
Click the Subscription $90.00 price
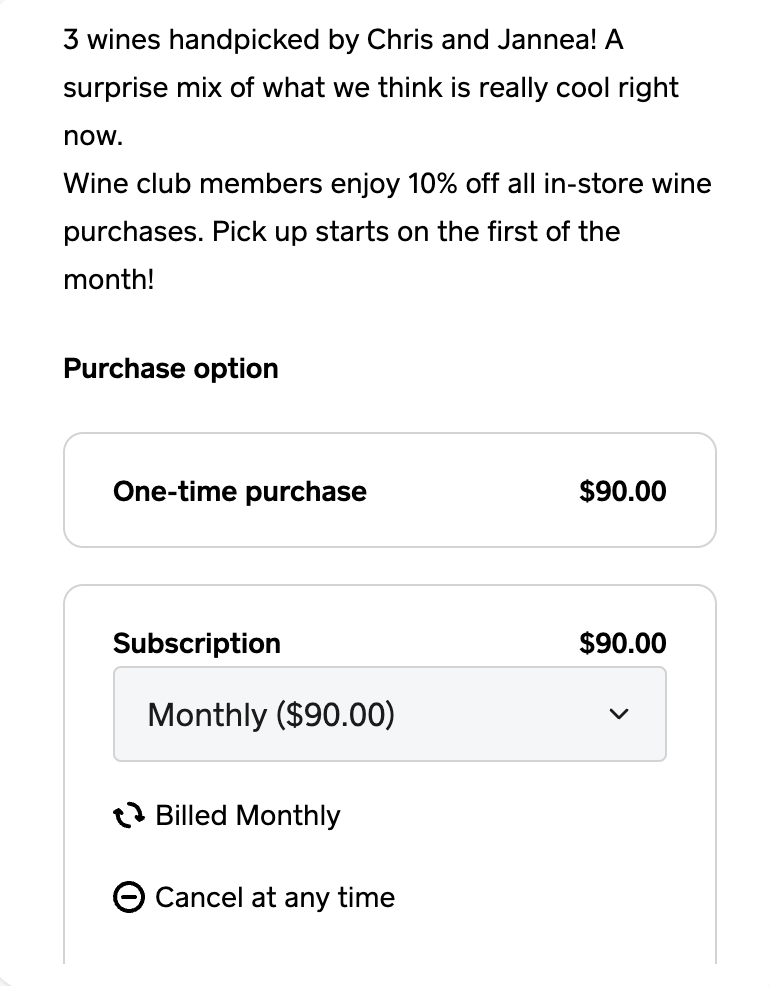coord(622,643)
